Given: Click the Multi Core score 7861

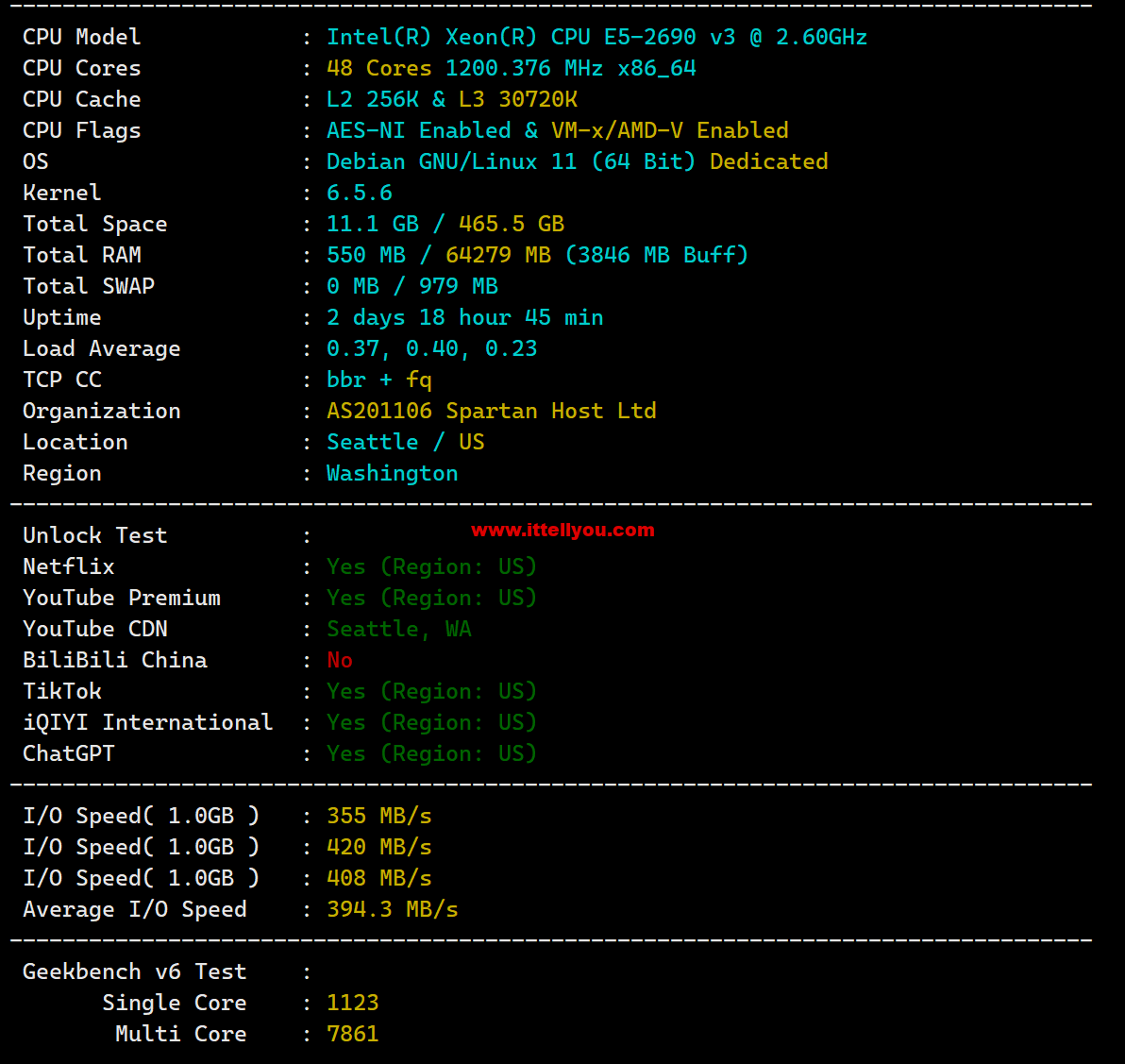Looking at the screenshot, I should pyautogui.click(x=352, y=1034).
